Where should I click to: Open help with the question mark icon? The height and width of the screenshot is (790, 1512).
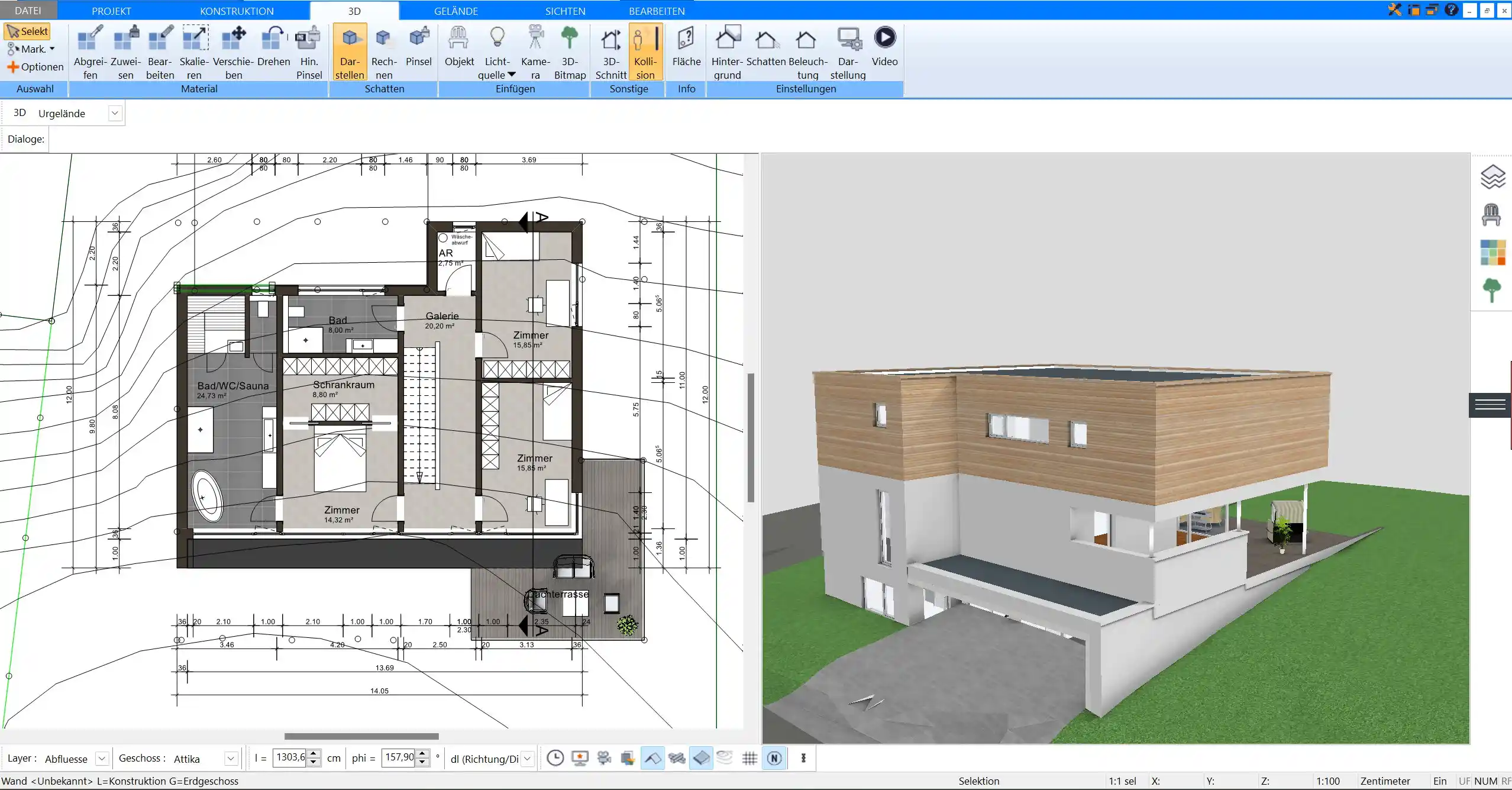click(x=1450, y=9)
